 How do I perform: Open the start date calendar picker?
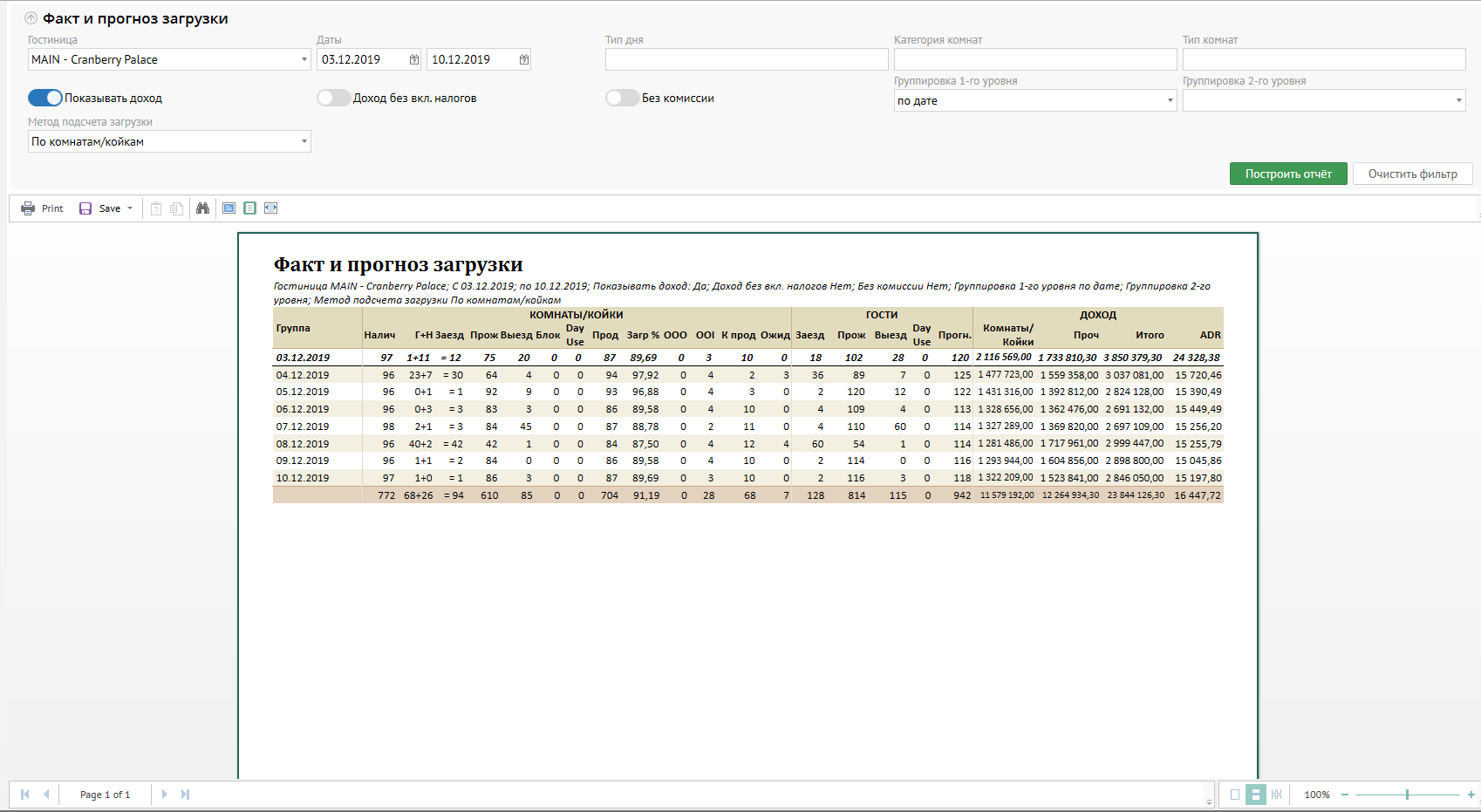[414, 59]
